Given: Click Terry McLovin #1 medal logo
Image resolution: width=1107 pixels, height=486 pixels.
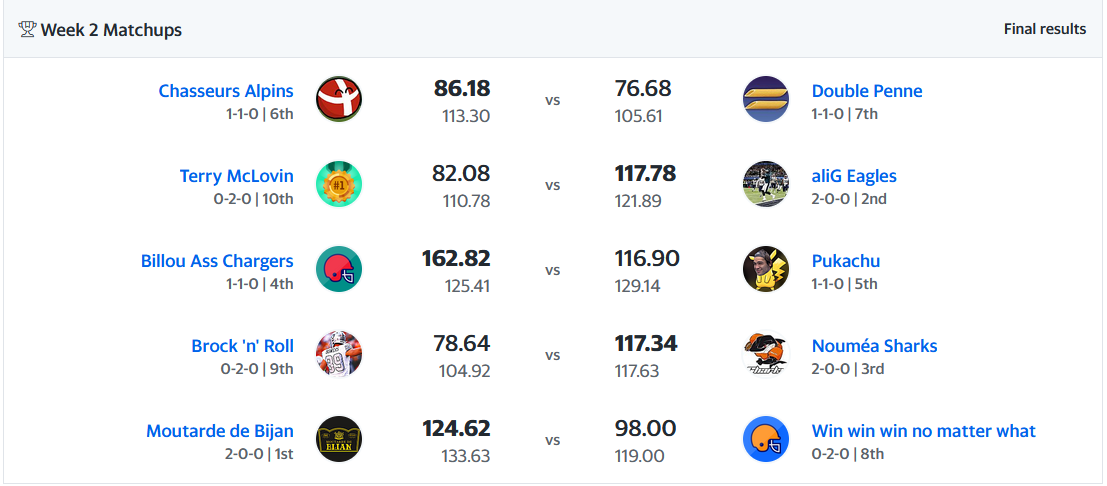Looking at the screenshot, I should [x=339, y=184].
